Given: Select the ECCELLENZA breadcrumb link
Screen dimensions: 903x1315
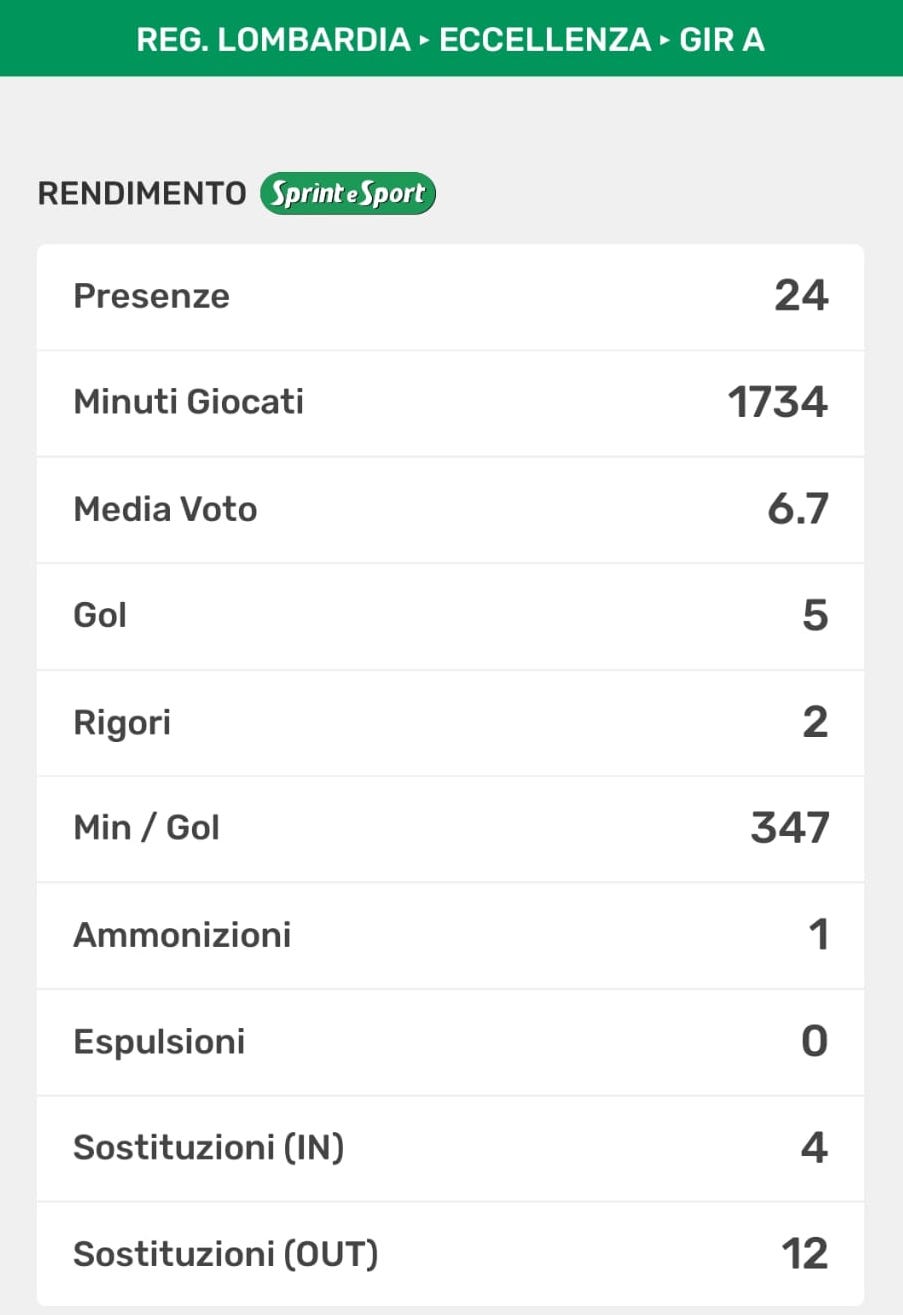Looking at the screenshot, I should 545,40.
